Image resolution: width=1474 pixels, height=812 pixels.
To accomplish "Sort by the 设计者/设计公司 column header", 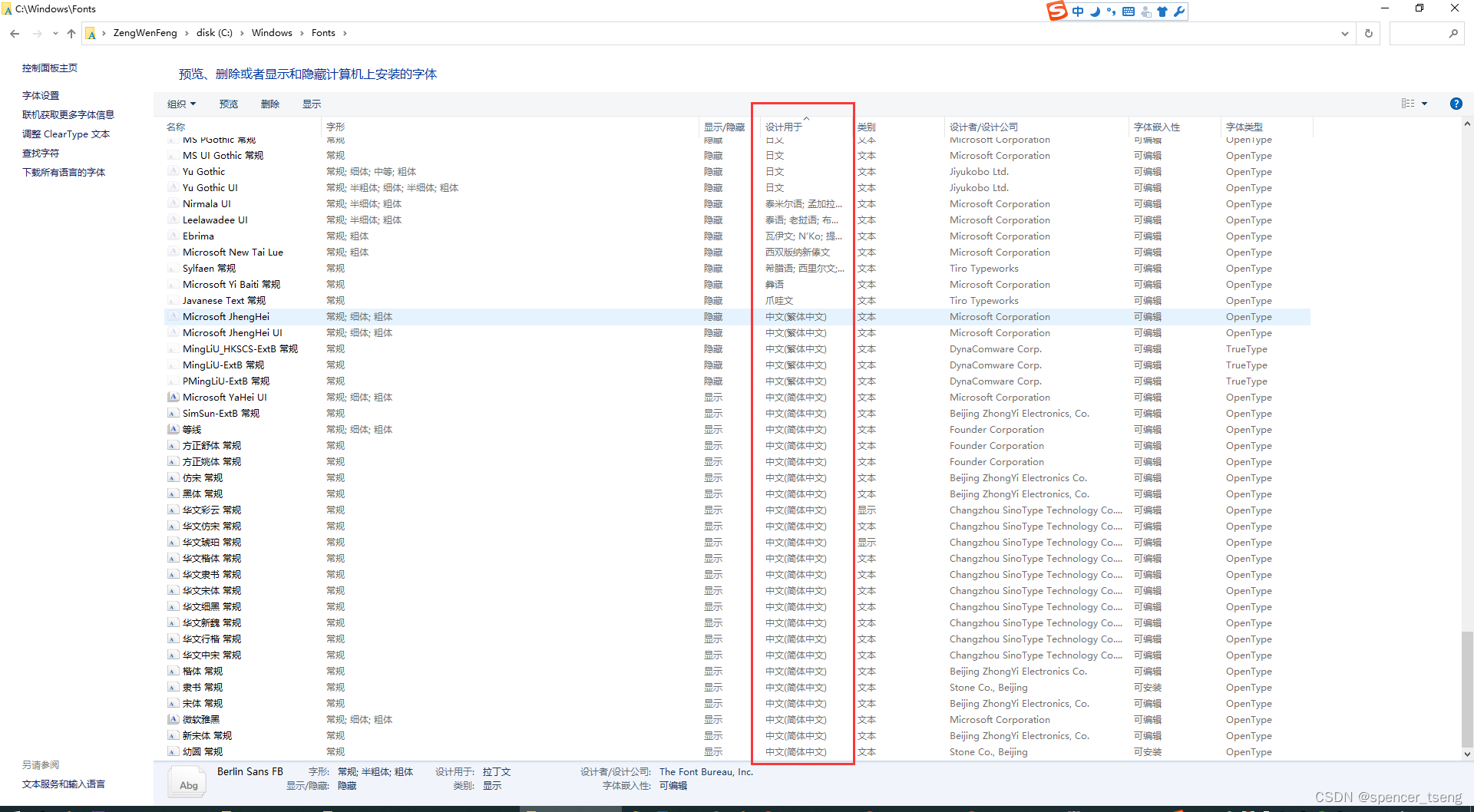I will pos(1036,127).
